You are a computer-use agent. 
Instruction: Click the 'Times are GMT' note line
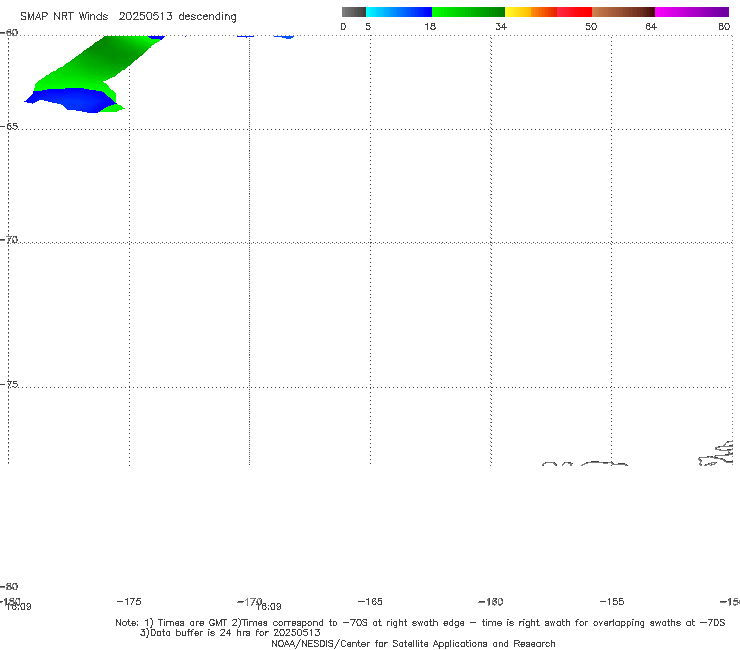click(420, 623)
